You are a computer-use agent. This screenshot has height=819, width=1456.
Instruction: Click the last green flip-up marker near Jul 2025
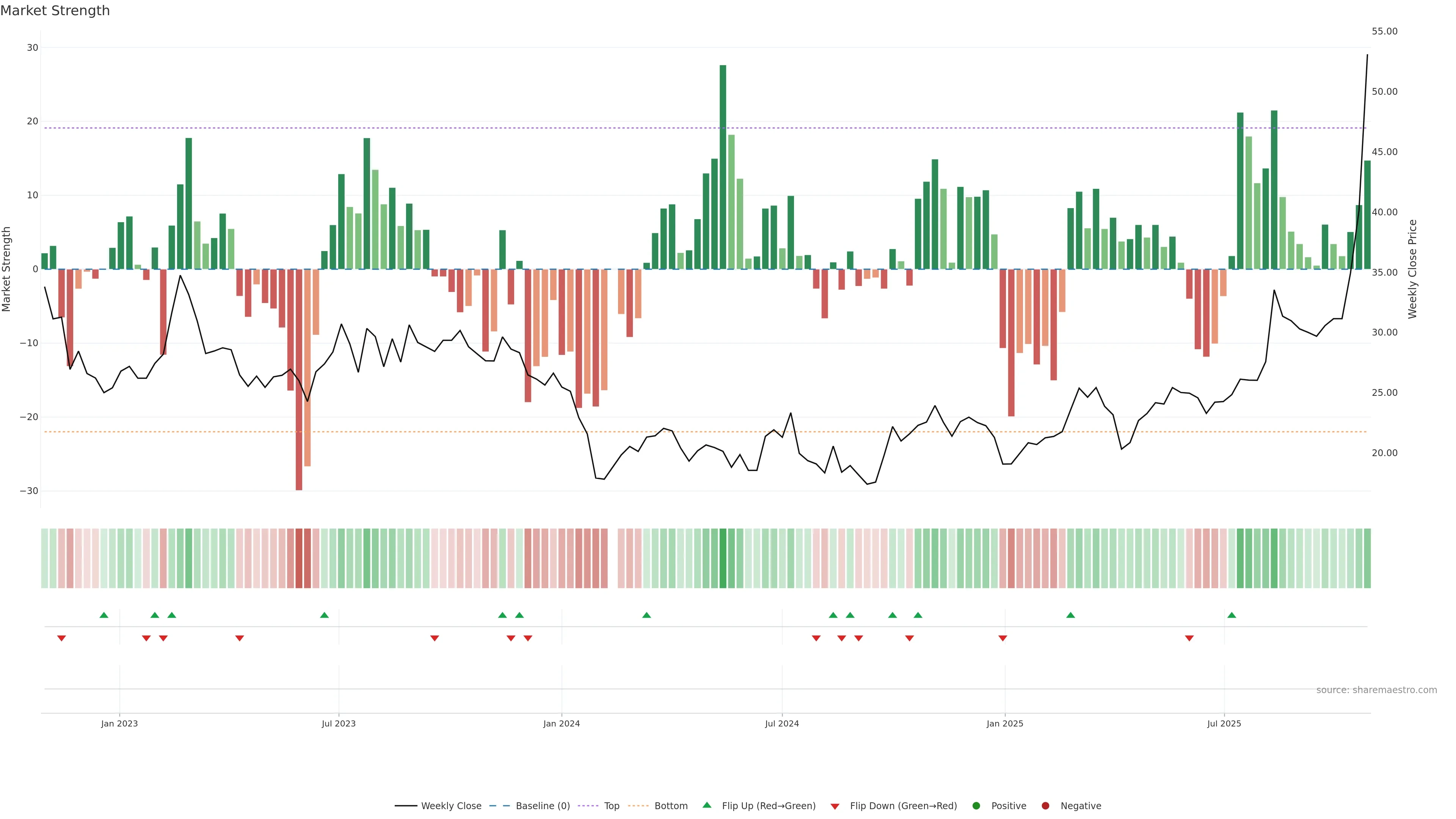[1232, 615]
